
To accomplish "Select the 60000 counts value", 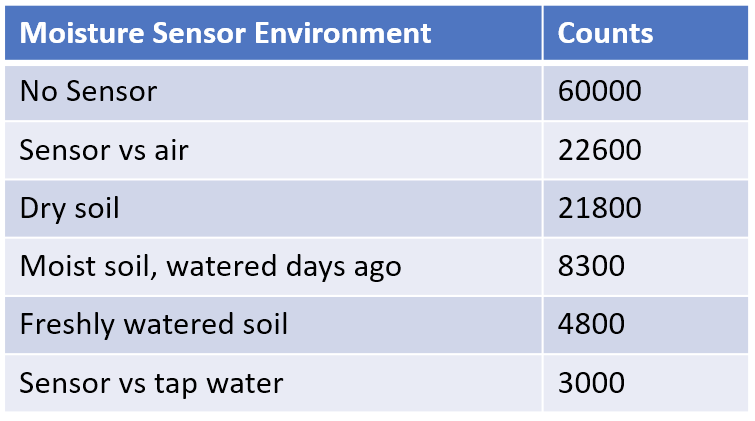I will (x=599, y=92).
